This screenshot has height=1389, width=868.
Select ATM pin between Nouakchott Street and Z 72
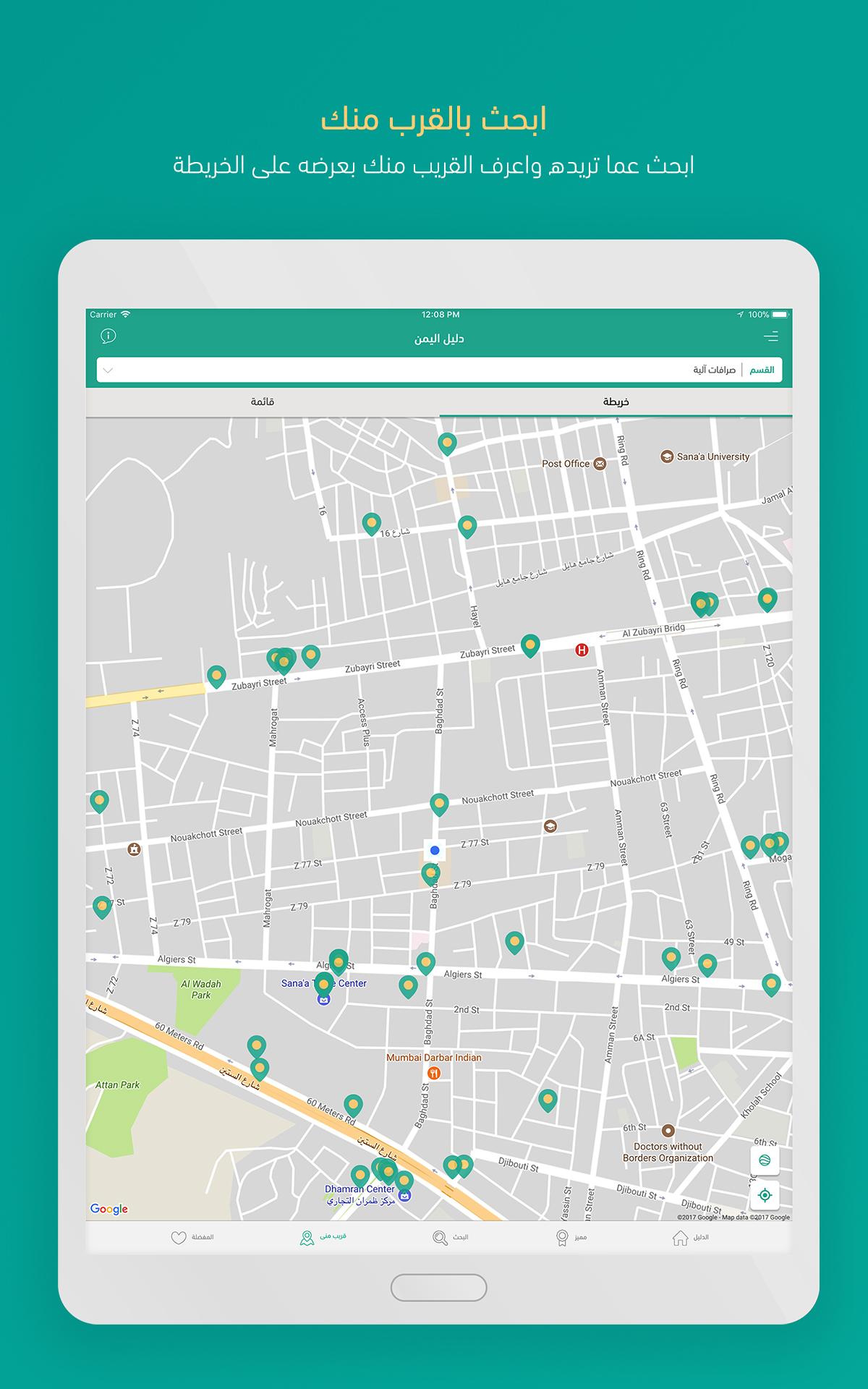99,802
